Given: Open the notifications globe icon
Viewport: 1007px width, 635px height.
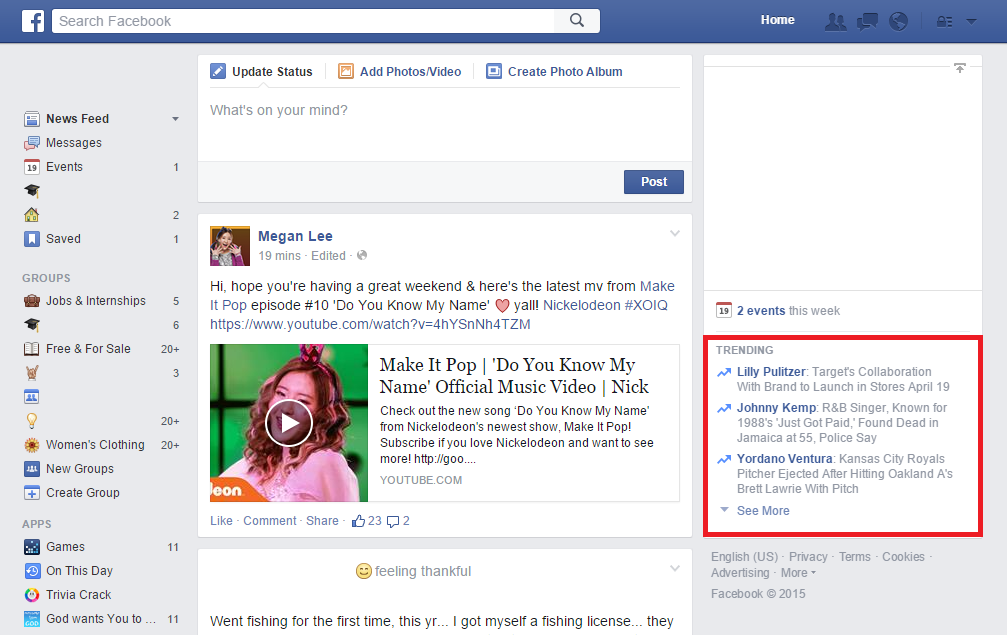Looking at the screenshot, I should (898, 21).
